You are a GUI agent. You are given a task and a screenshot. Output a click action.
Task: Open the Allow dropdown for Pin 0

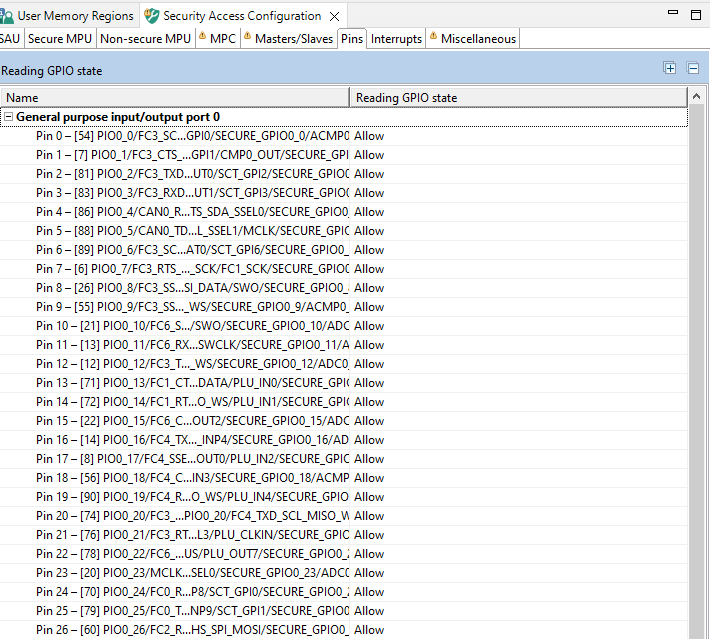369,136
